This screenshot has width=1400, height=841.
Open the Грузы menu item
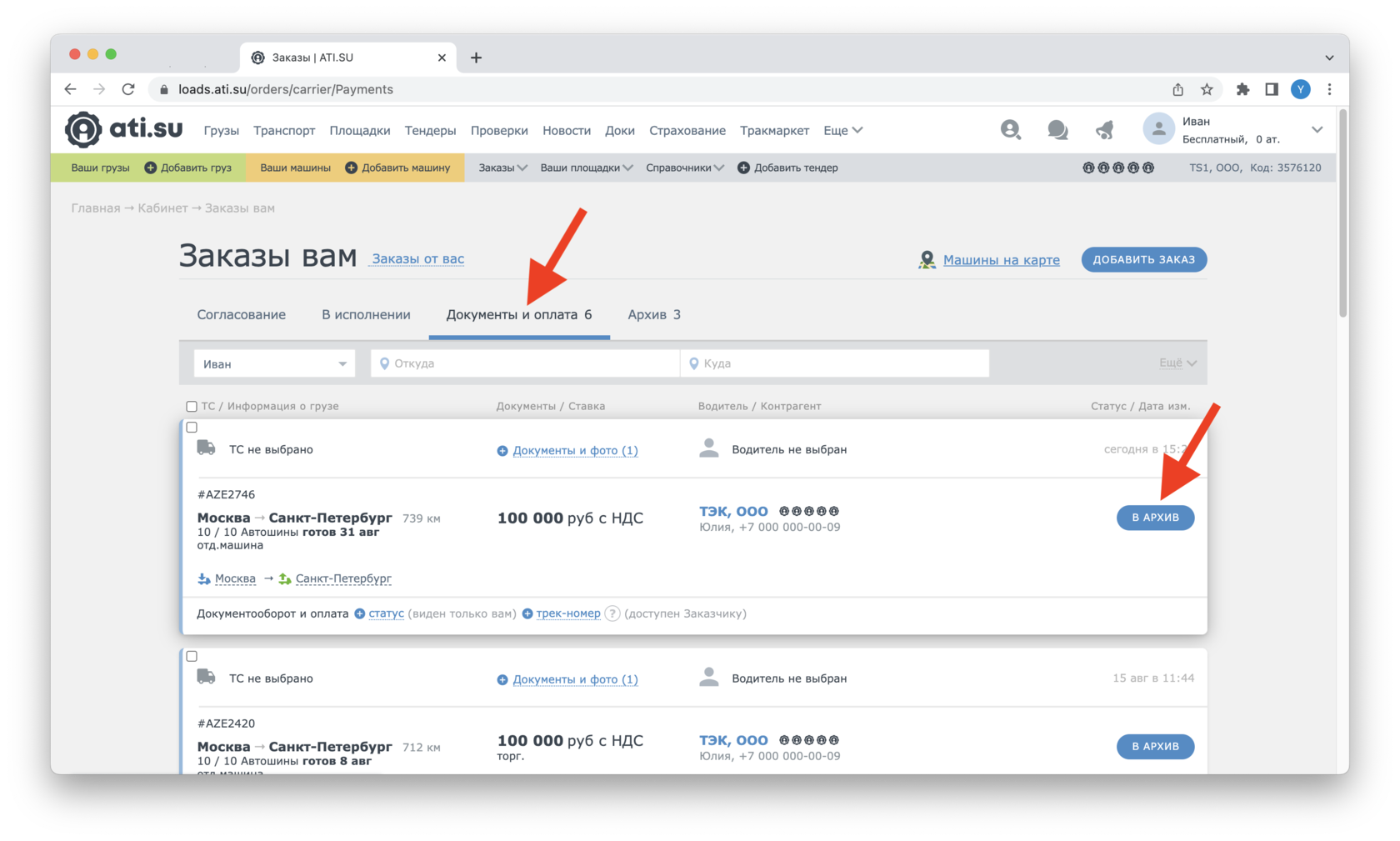pyautogui.click(x=221, y=130)
